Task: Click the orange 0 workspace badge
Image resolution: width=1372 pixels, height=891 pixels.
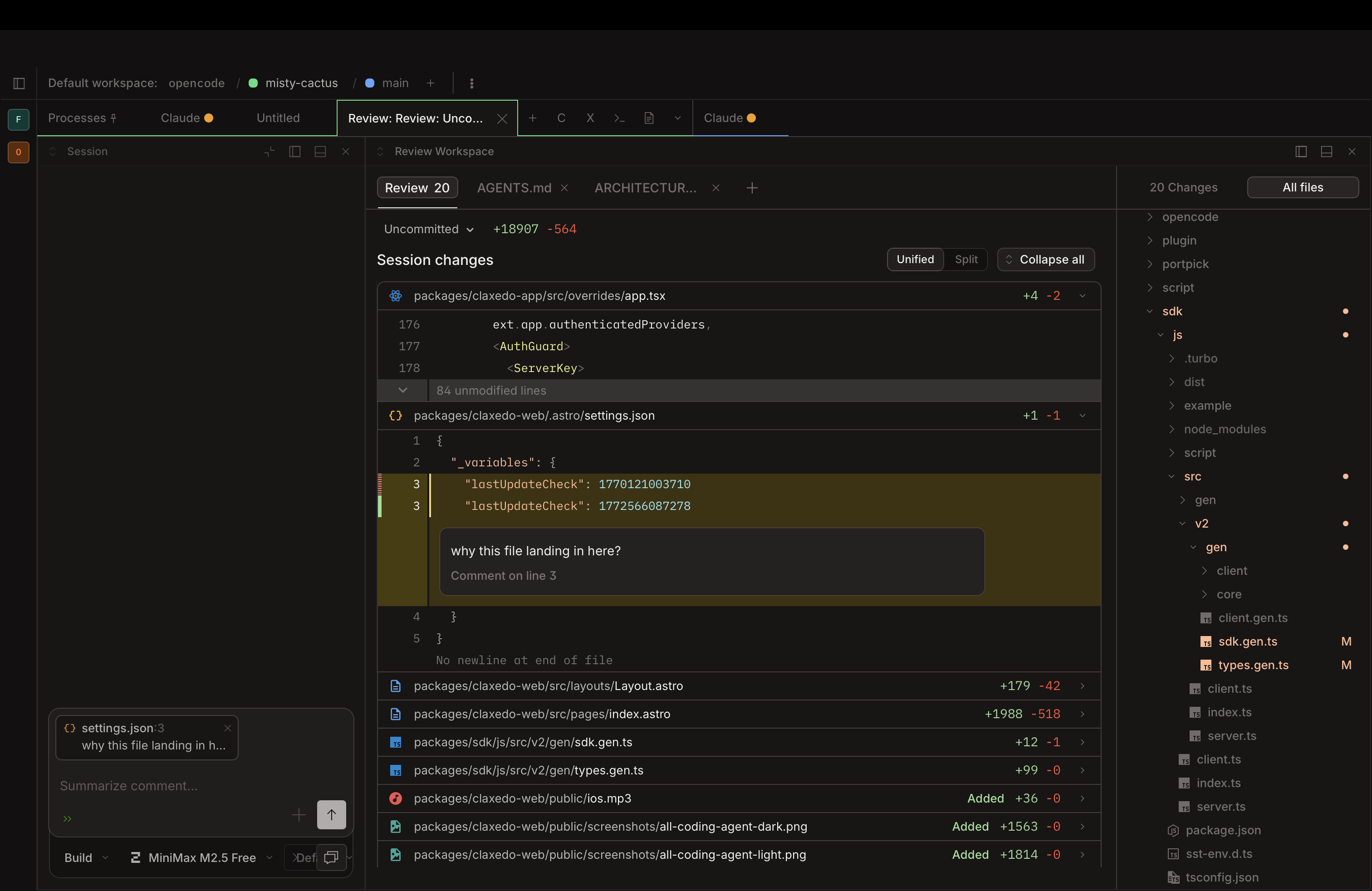Action: [x=19, y=152]
